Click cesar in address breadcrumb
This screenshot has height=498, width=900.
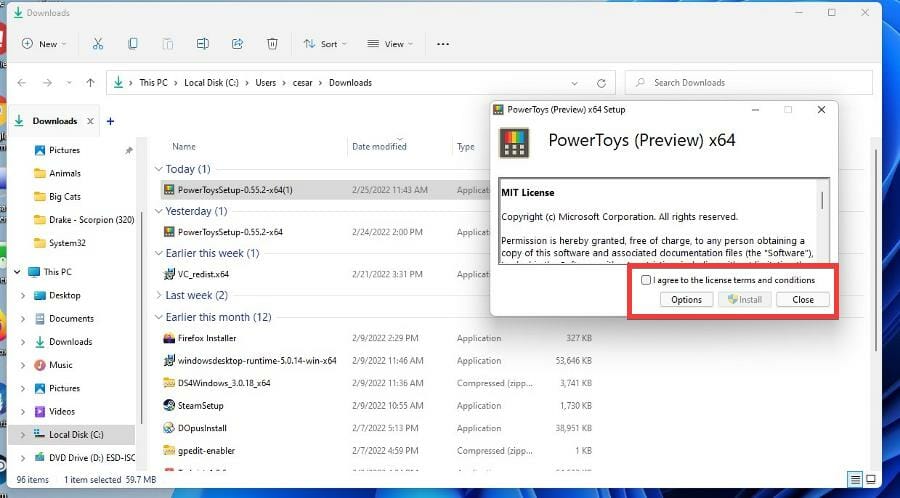point(302,83)
